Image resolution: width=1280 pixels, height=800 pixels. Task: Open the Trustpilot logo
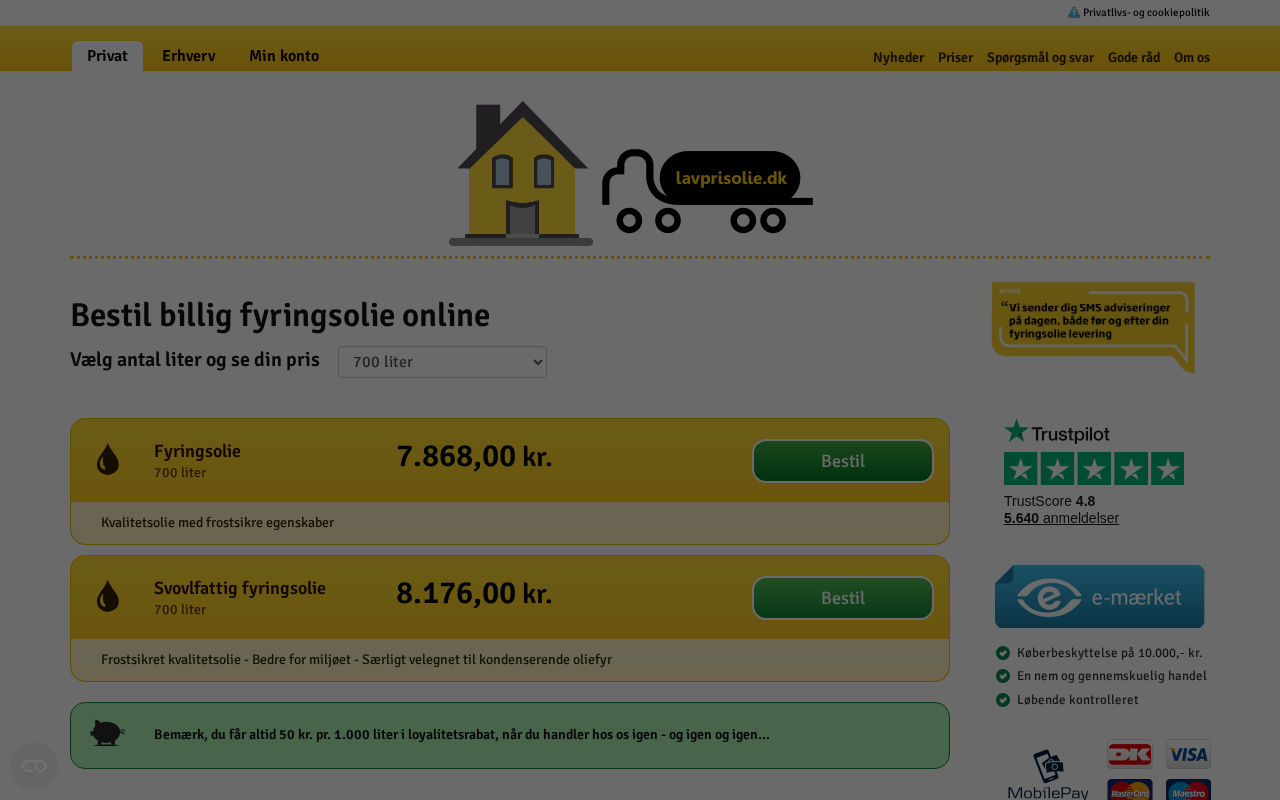tap(1057, 432)
